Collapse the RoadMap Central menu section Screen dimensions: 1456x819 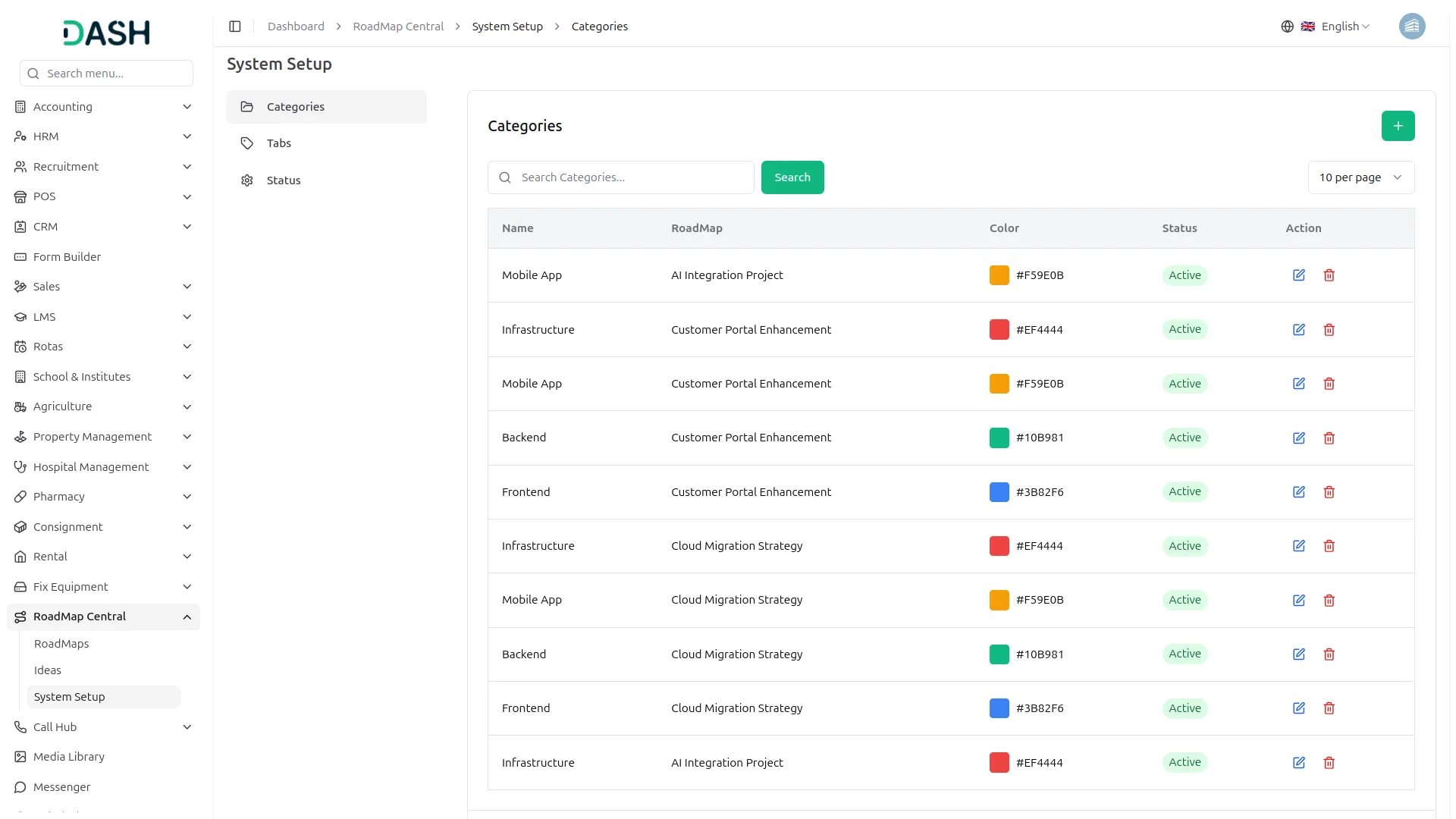(x=187, y=617)
